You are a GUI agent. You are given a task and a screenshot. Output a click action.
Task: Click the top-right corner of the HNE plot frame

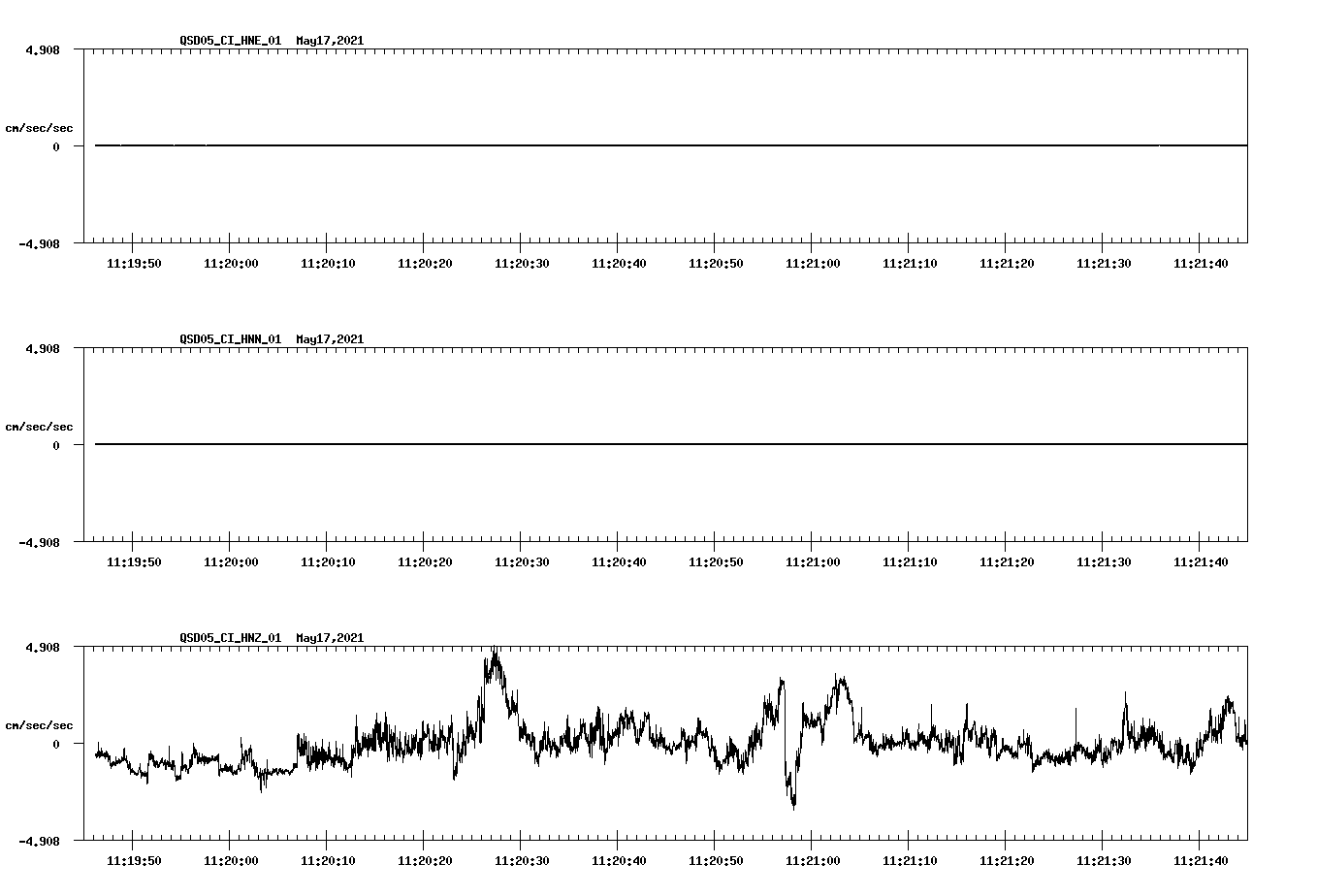click(x=1247, y=47)
